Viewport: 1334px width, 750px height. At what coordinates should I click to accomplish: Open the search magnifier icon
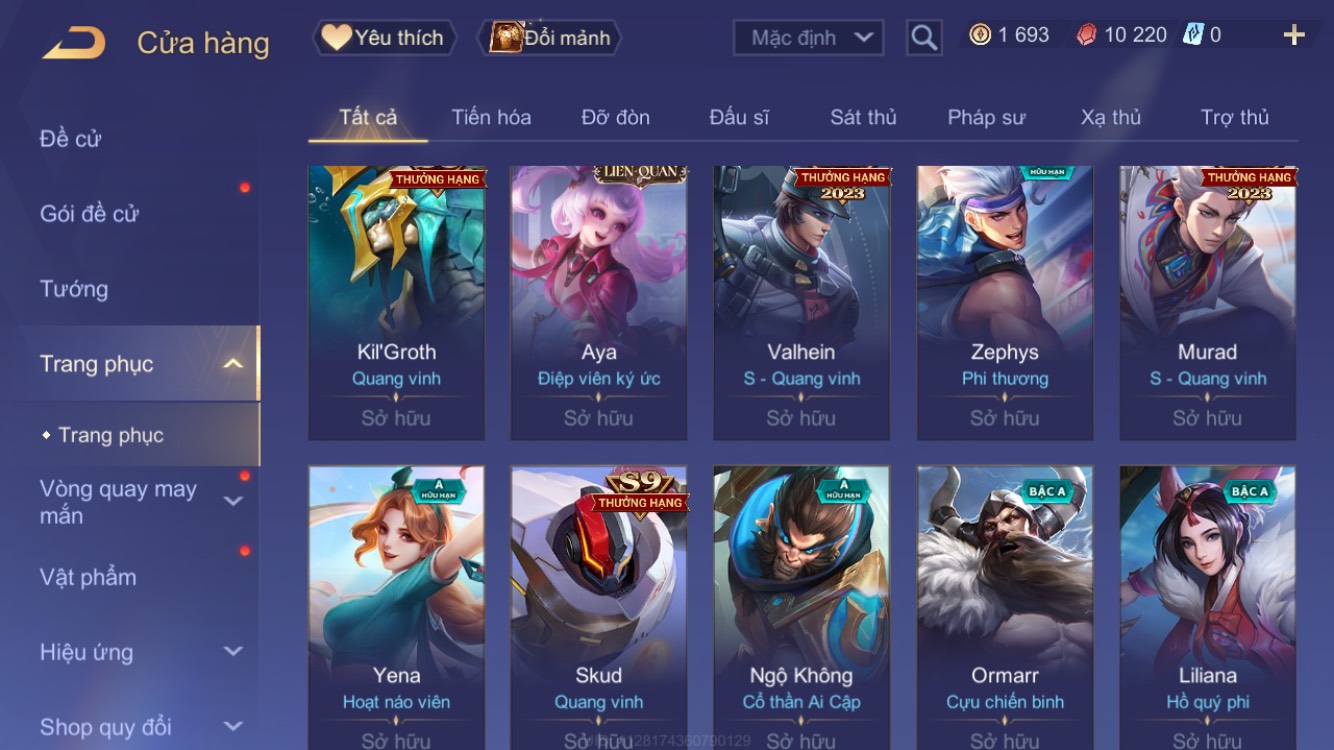[x=924, y=38]
